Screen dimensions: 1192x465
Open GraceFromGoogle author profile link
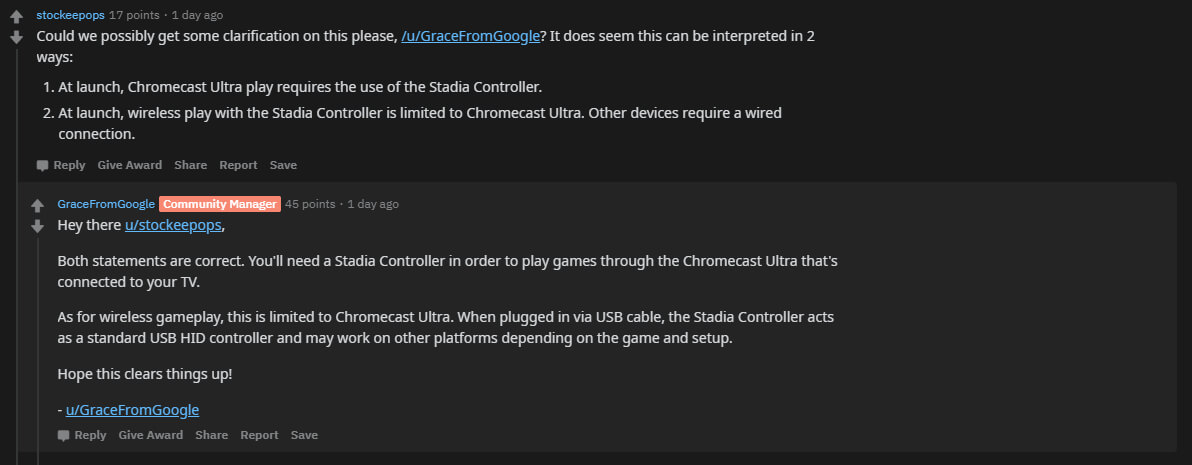[106, 204]
